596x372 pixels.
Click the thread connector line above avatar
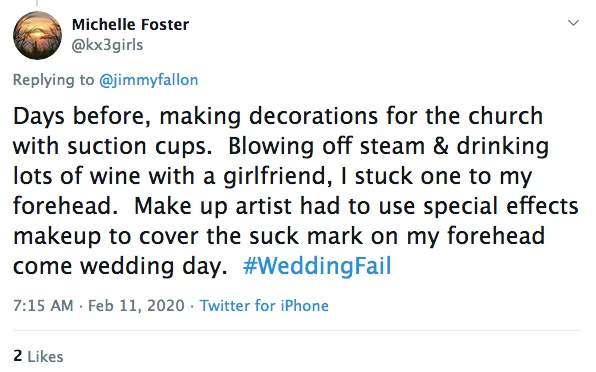point(37,3)
